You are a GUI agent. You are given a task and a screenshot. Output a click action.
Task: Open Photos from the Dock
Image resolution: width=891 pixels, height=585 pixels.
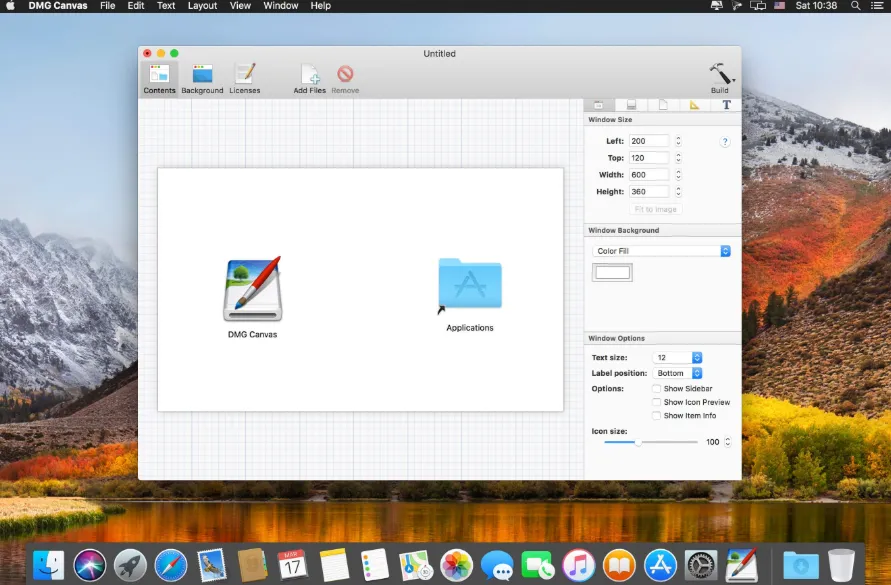point(456,565)
